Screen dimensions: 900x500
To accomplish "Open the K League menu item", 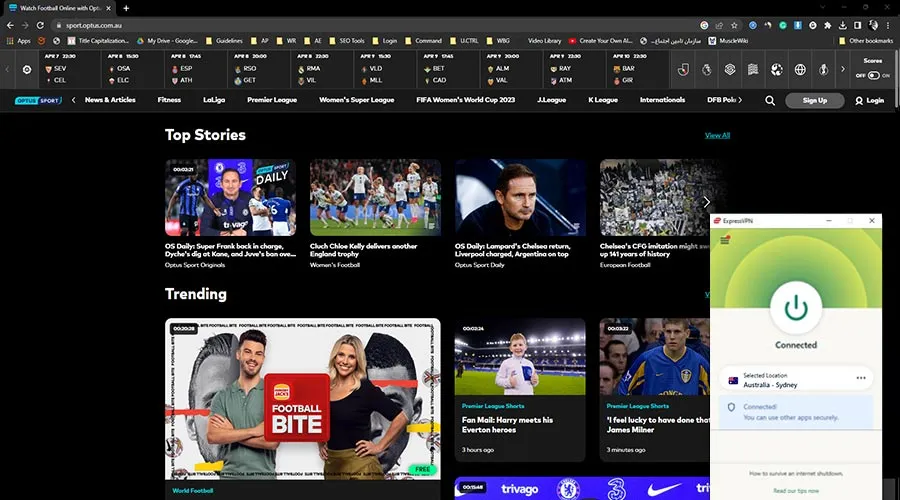I will (603, 100).
